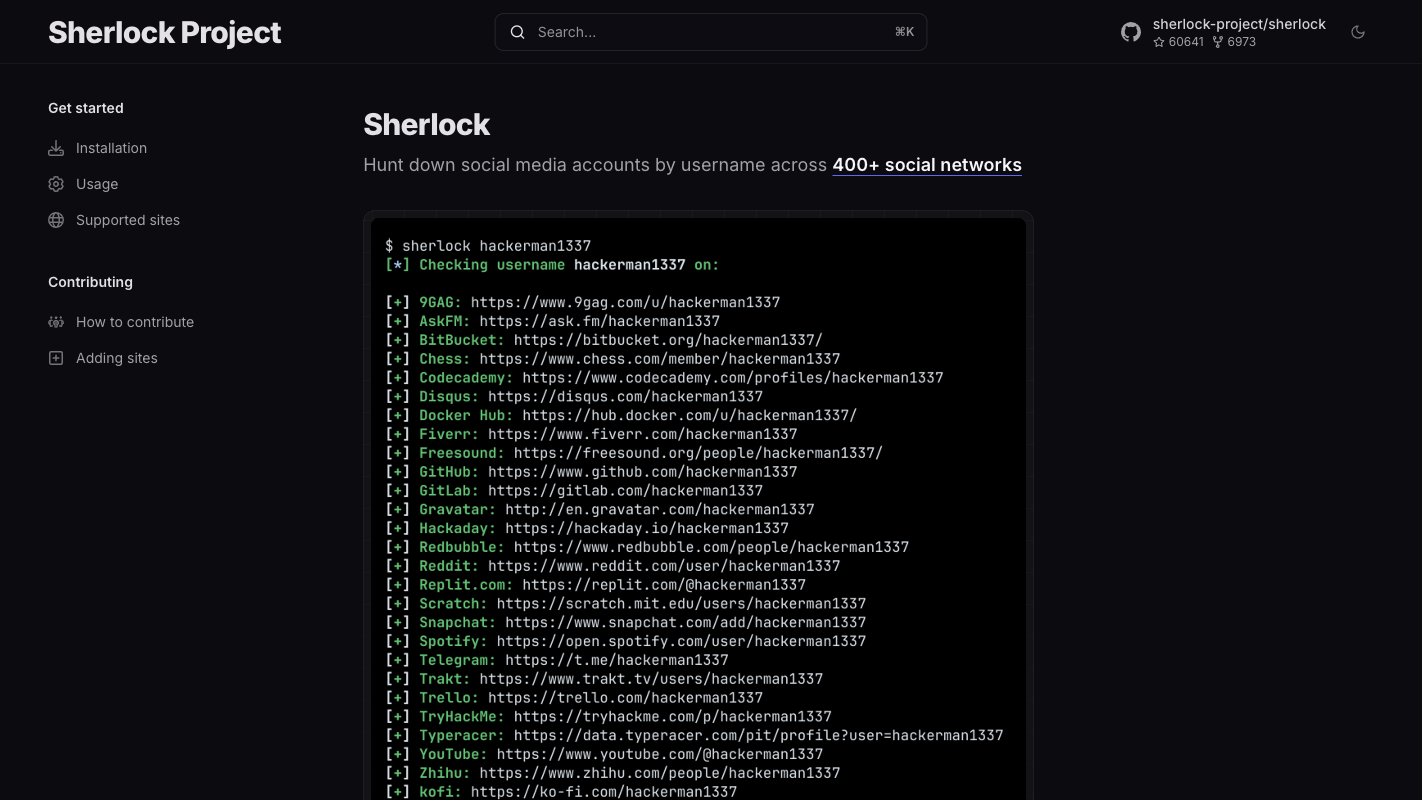The width and height of the screenshot is (1422, 800).
Task: Open the Usage page
Action: coord(97,184)
